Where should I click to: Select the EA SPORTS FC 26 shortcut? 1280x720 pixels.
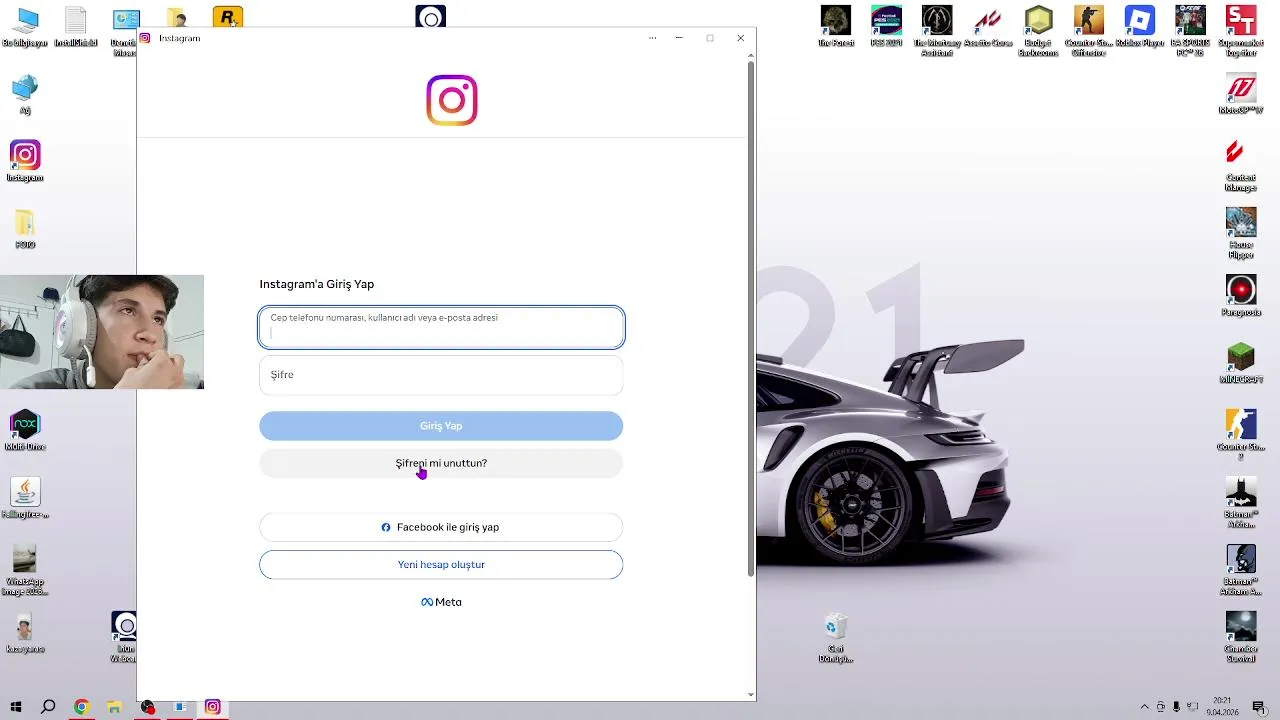coord(1190,30)
